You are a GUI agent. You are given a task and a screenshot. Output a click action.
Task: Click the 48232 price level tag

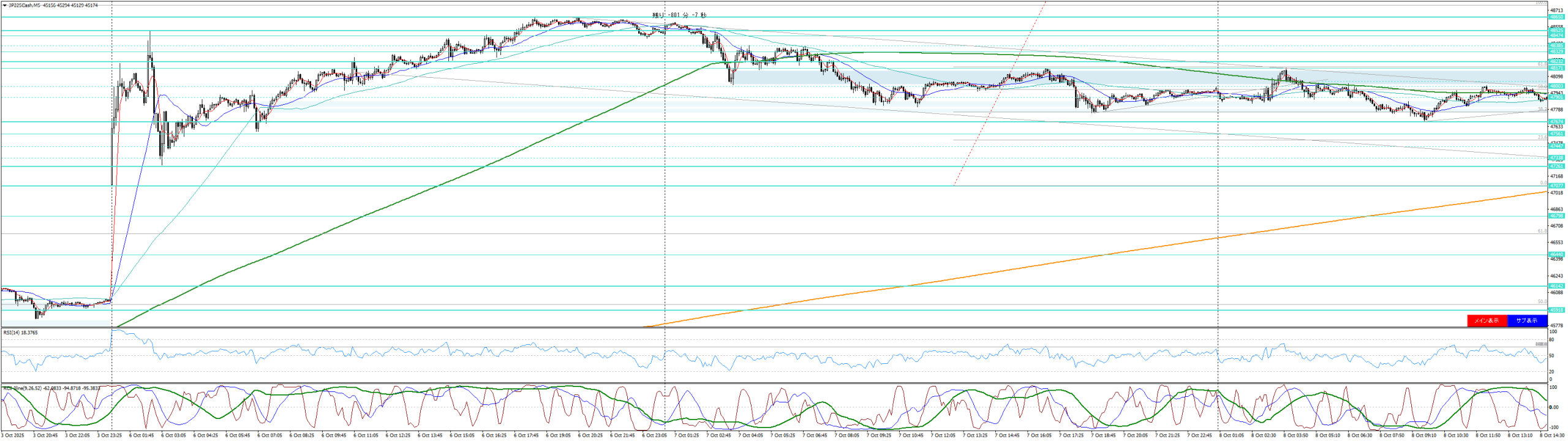coord(1556,61)
